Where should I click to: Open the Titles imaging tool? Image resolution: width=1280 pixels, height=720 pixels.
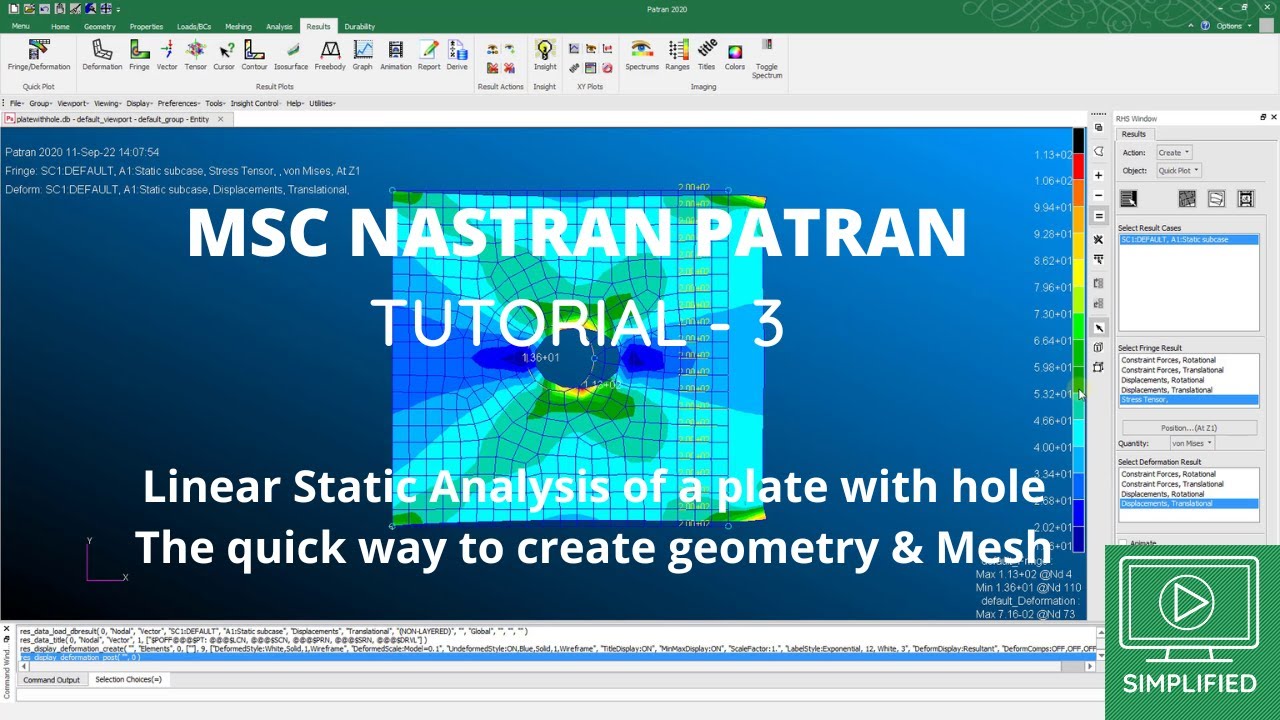coord(707,56)
